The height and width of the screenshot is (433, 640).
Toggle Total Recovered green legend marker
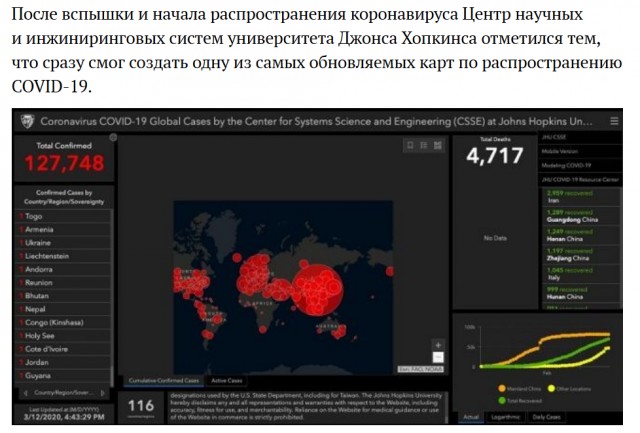(x=502, y=401)
